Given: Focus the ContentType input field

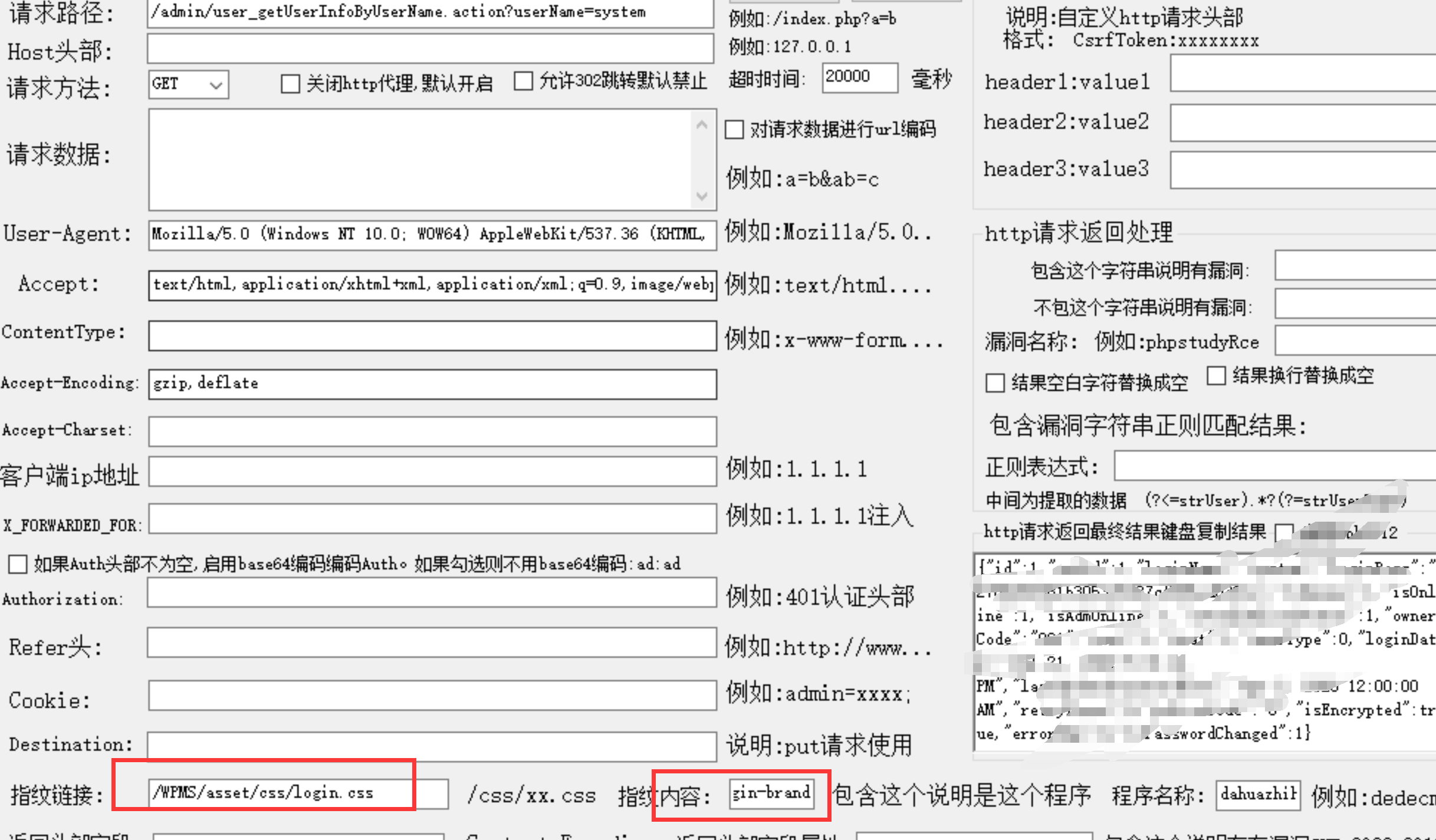Looking at the screenshot, I should point(433,336).
